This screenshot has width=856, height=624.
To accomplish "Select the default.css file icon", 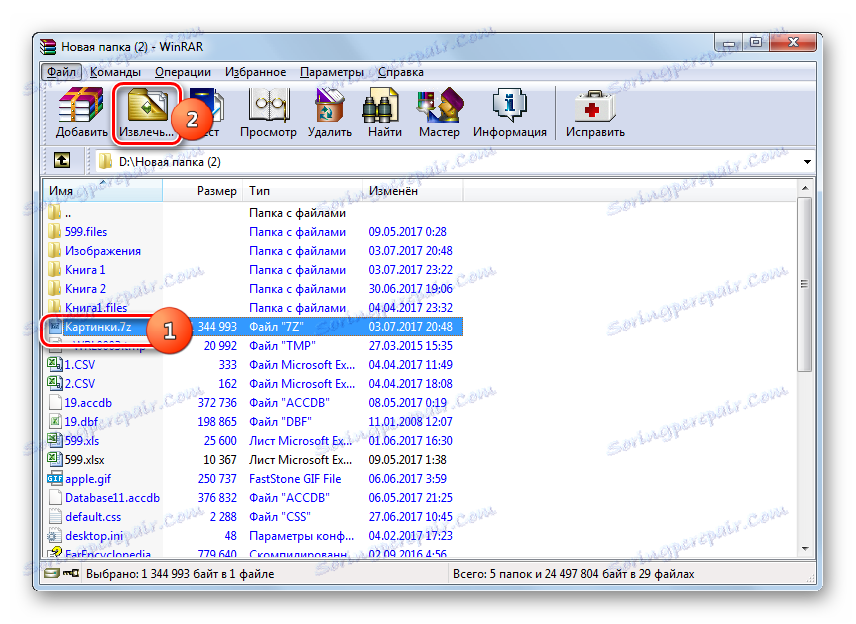I will coord(54,516).
